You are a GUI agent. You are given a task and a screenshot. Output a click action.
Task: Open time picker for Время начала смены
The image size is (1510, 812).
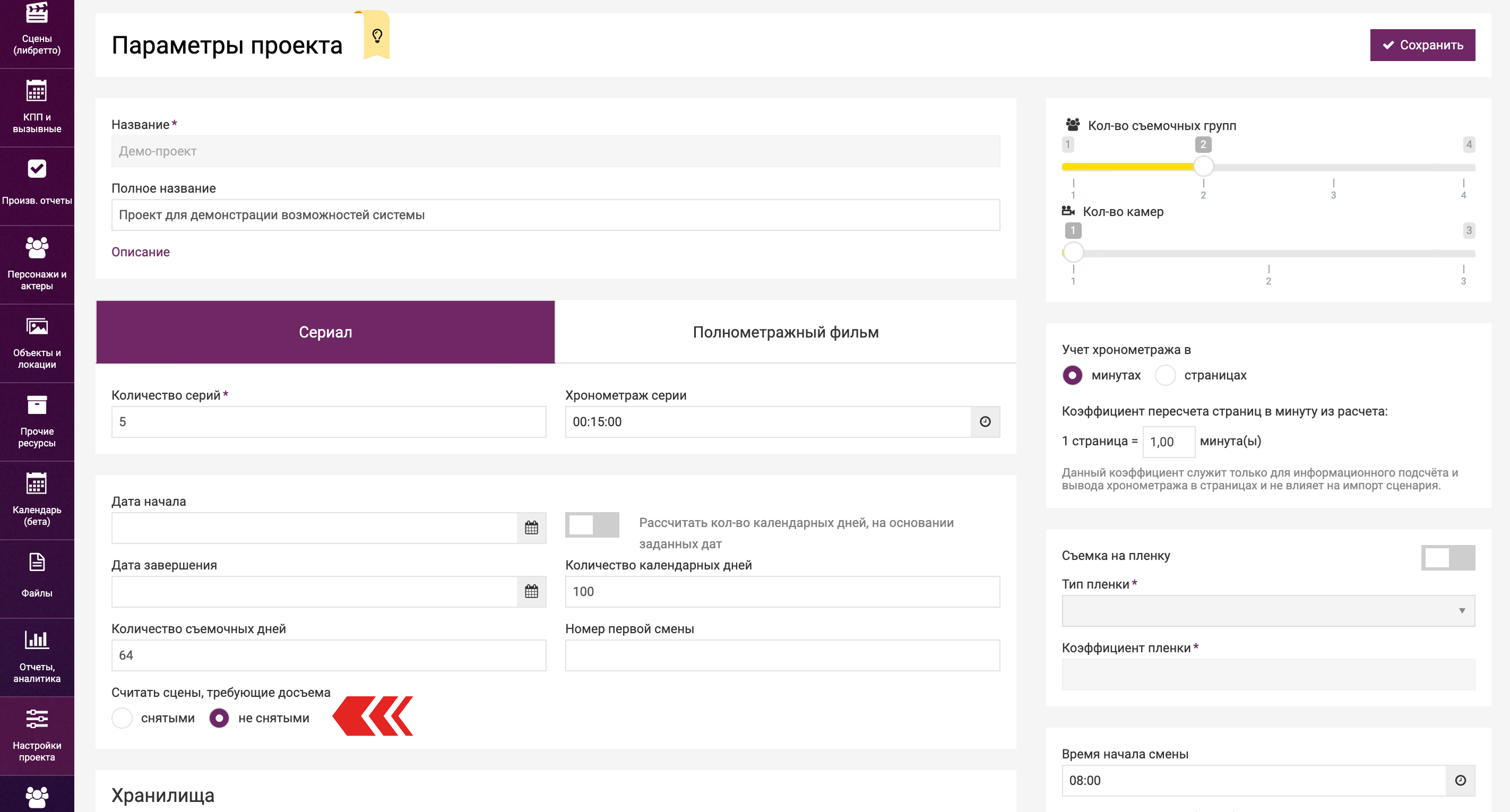pyautogui.click(x=1460, y=780)
